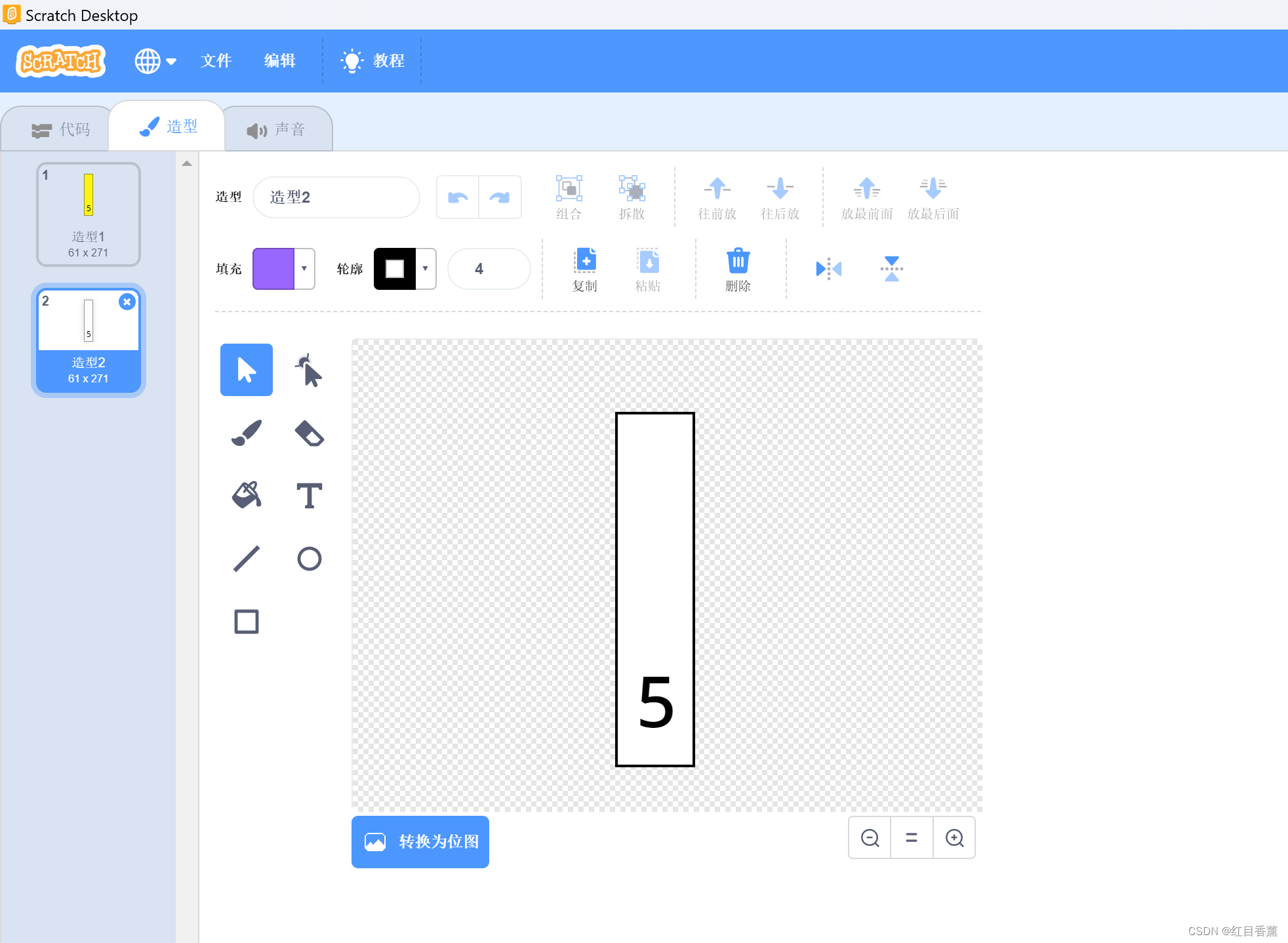Viewport: 1288px width, 943px height.
Task: Select the Line tool
Action: click(x=247, y=559)
